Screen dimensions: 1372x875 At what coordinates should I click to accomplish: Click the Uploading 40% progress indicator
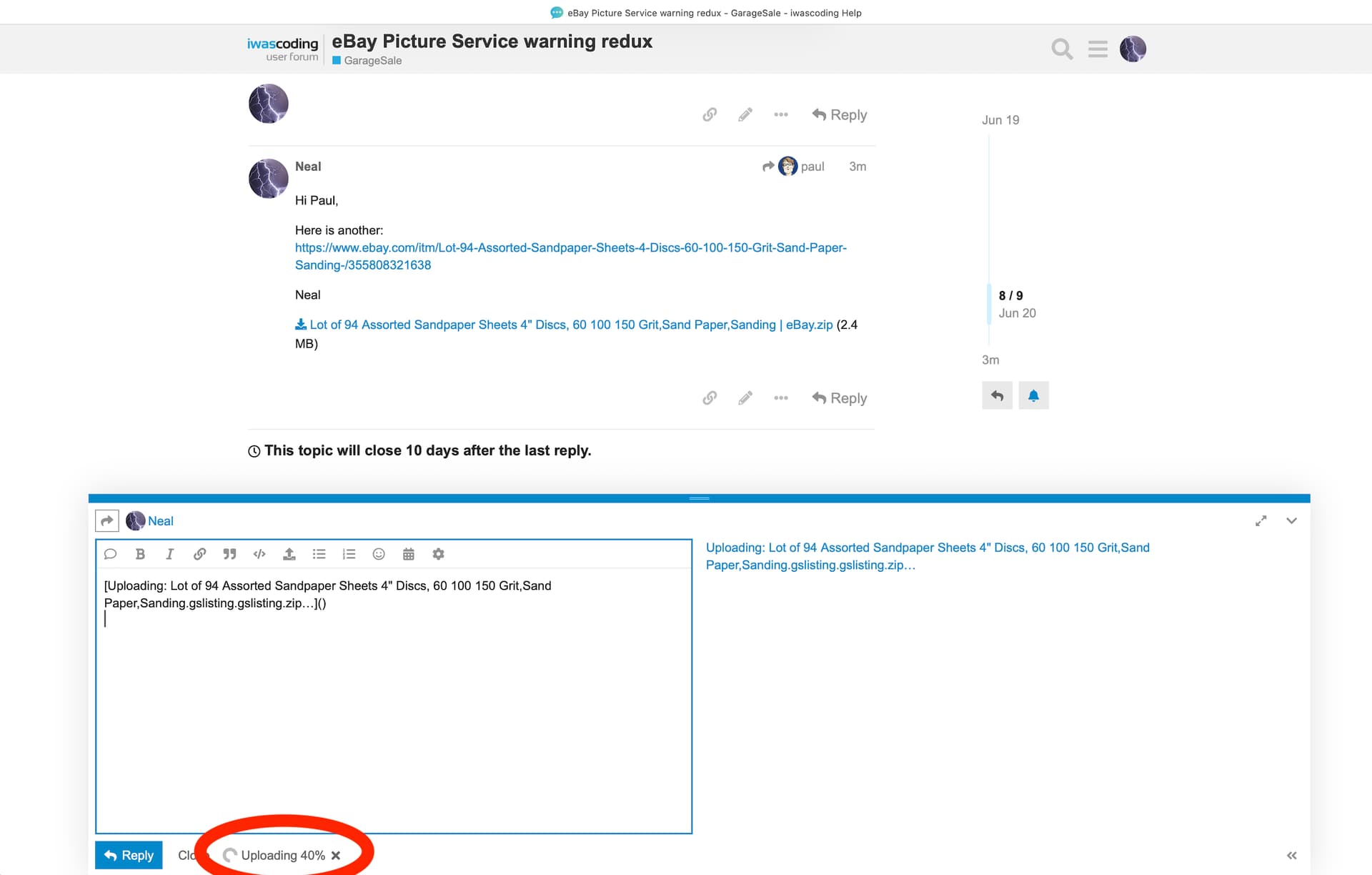click(275, 855)
